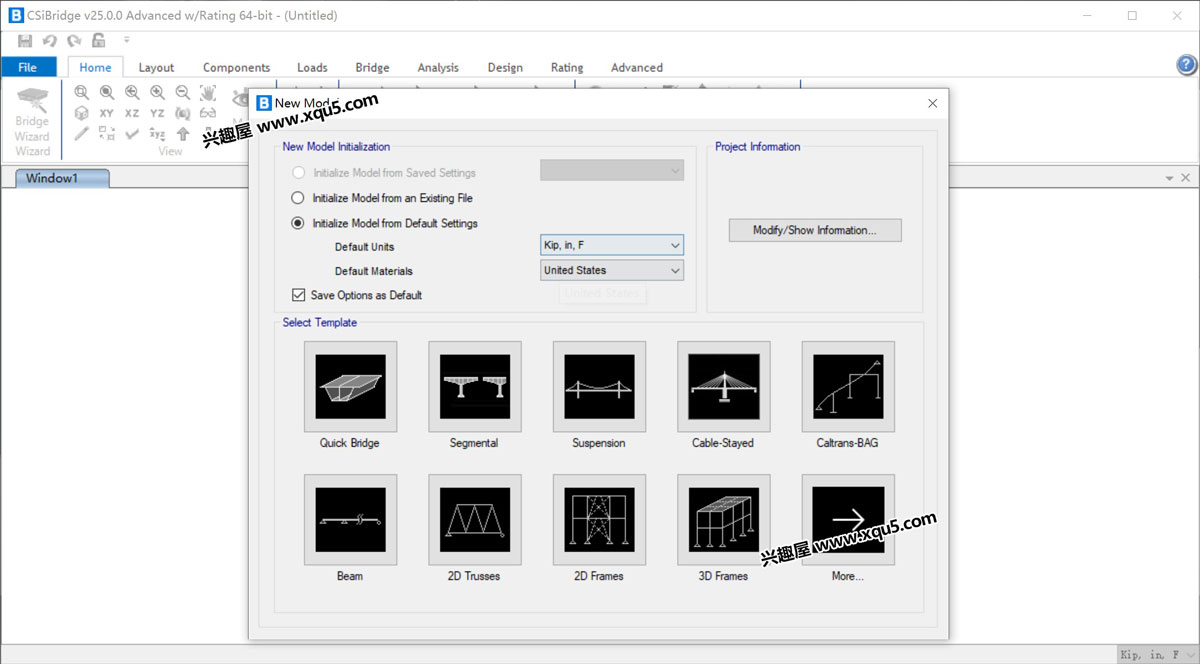This screenshot has width=1200, height=664.
Task: Switch to the Home ribbon tab
Action: pos(95,67)
